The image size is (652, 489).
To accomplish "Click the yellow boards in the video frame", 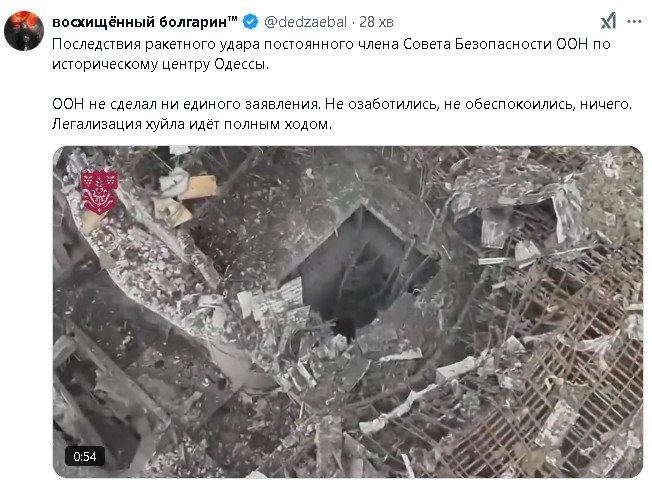I will (183, 199).
